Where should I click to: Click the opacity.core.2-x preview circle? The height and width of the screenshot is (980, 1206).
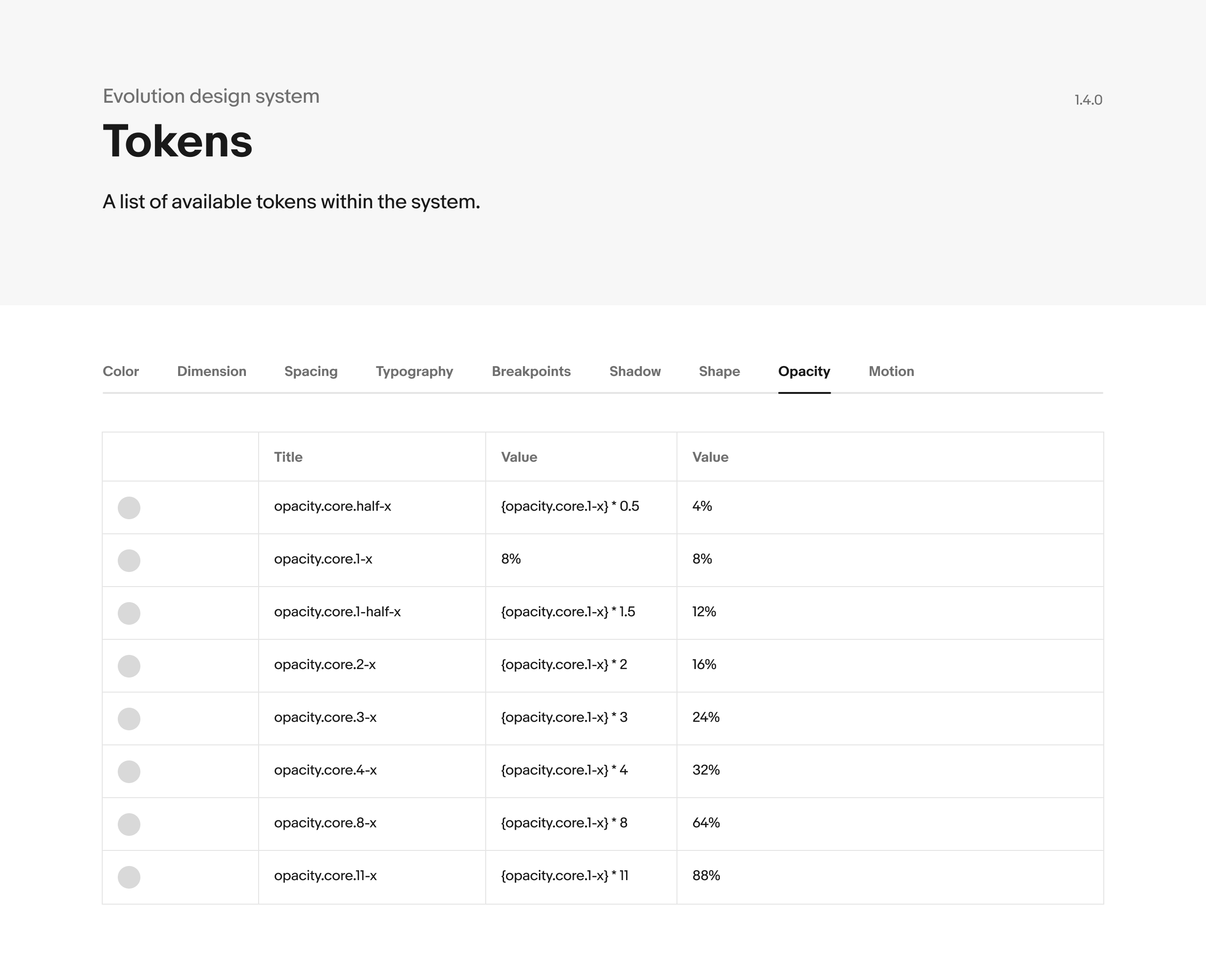pos(129,666)
